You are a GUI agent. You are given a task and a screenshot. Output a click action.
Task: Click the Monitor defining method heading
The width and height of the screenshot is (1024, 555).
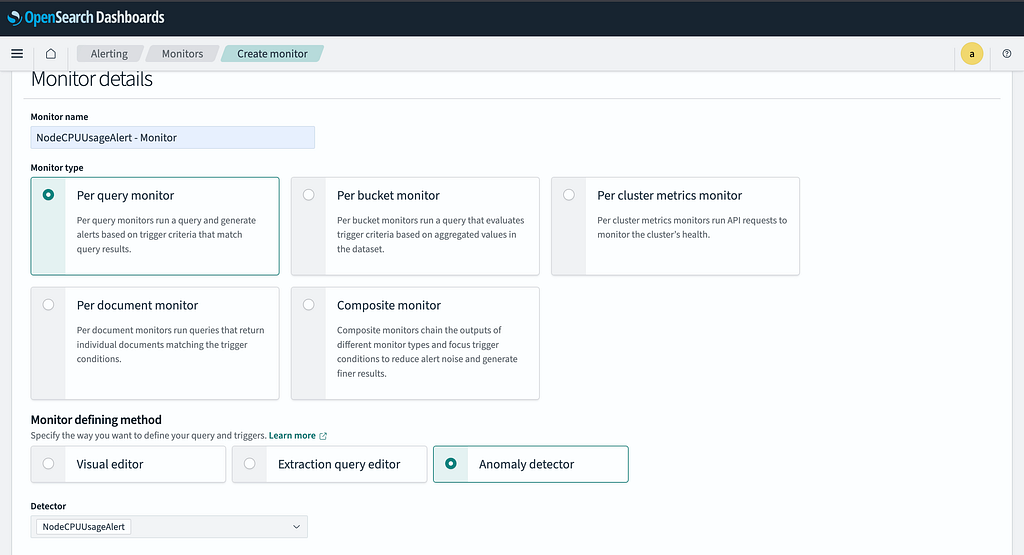(x=96, y=420)
